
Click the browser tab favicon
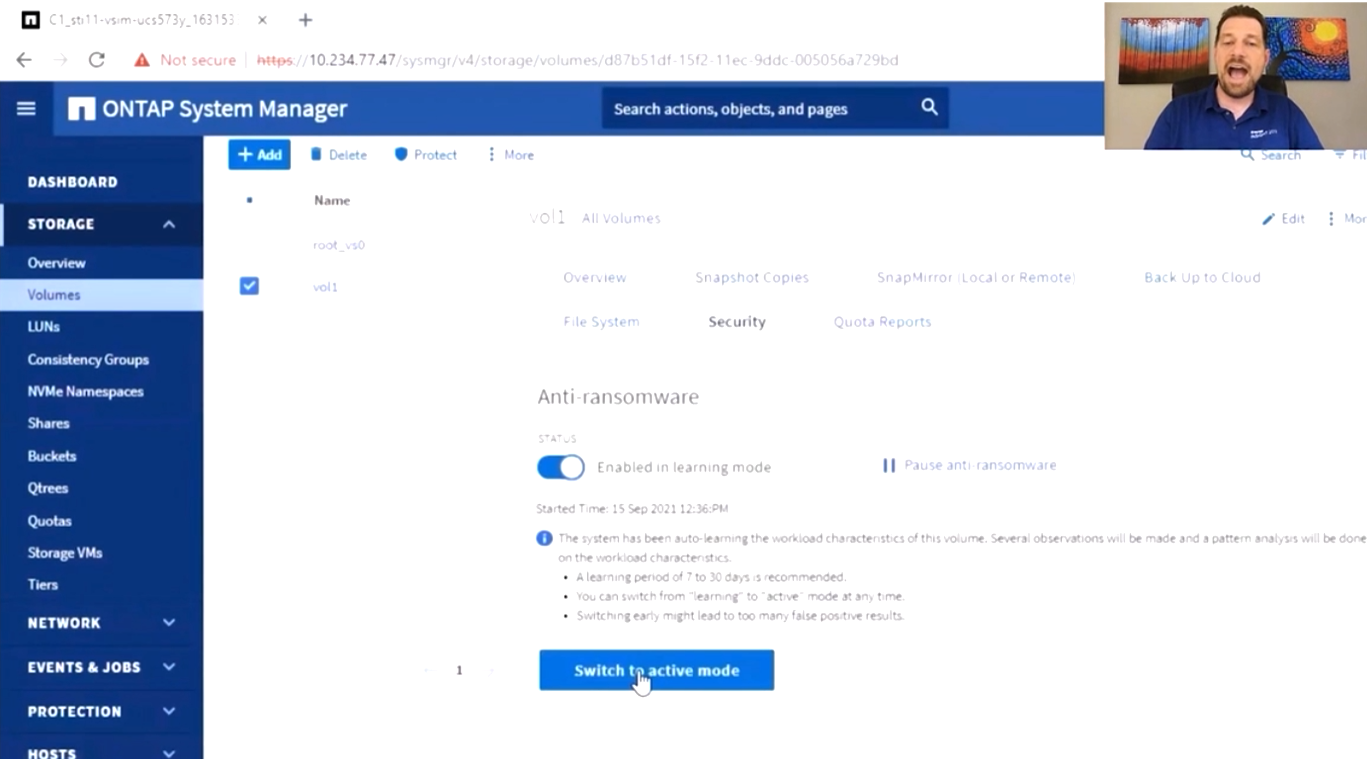31,20
